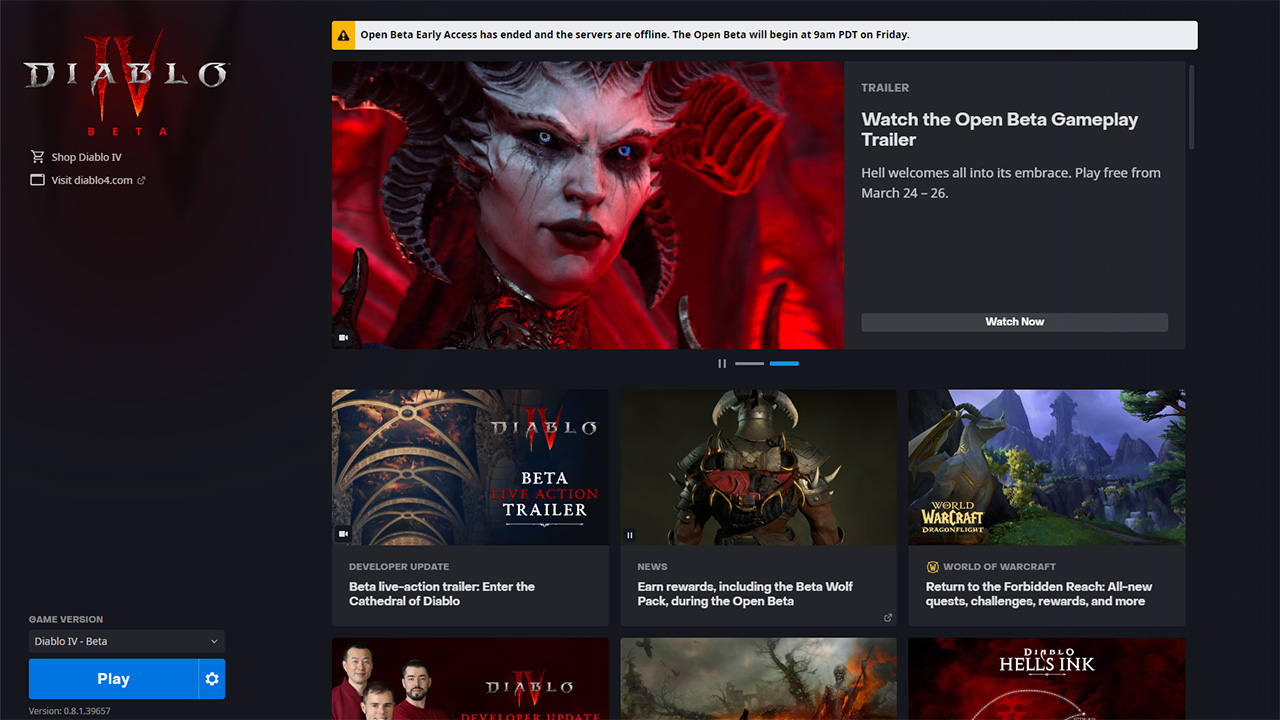Click the external link arrow after diablo4.com
1280x720 pixels.
coord(141,181)
